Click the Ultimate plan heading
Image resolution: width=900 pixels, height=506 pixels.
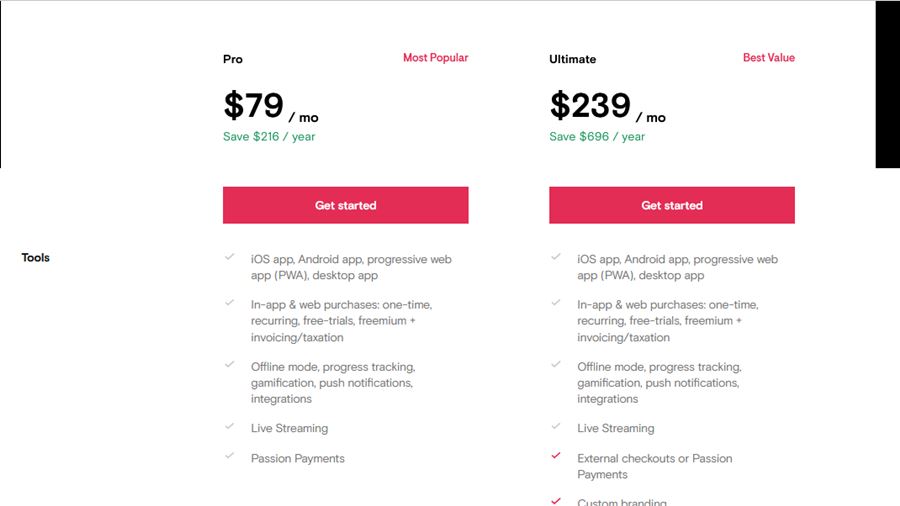(572, 60)
